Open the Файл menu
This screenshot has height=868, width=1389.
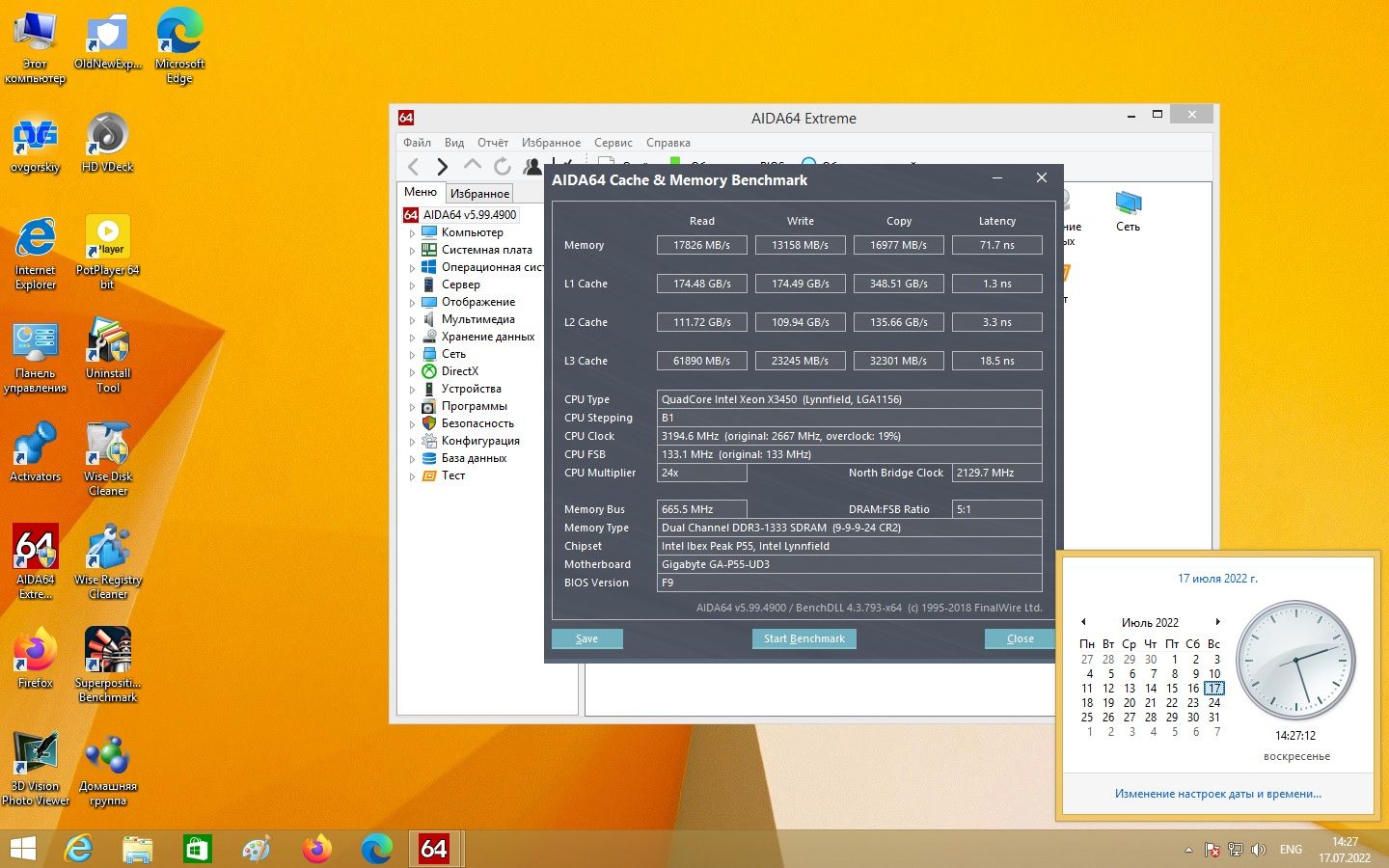pyautogui.click(x=417, y=142)
